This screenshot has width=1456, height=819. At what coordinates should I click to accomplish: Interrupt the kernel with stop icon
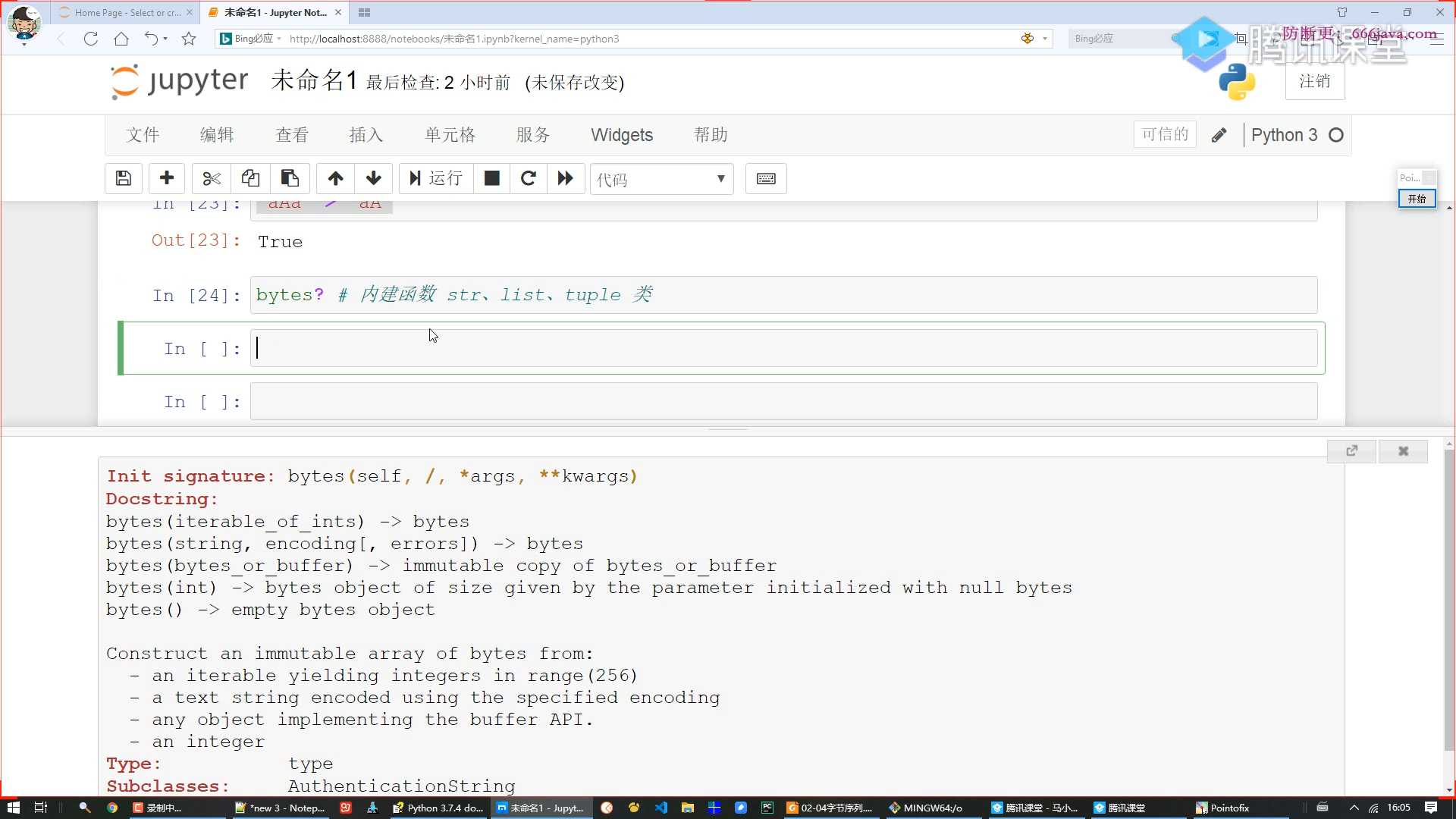[x=491, y=178]
